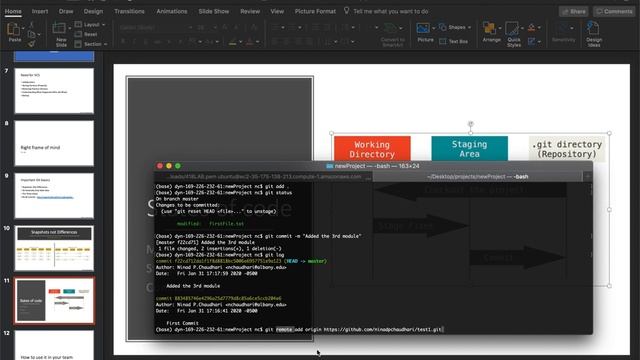The image size is (640, 360).
Task: Expand the Paste options arrow
Action: (23, 28)
